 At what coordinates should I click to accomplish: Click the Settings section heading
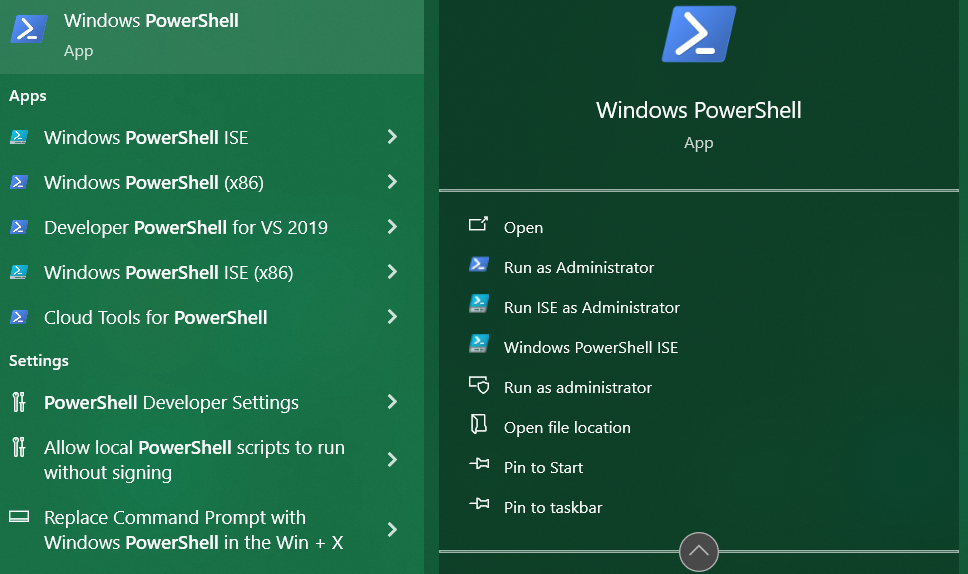coord(39,361)
